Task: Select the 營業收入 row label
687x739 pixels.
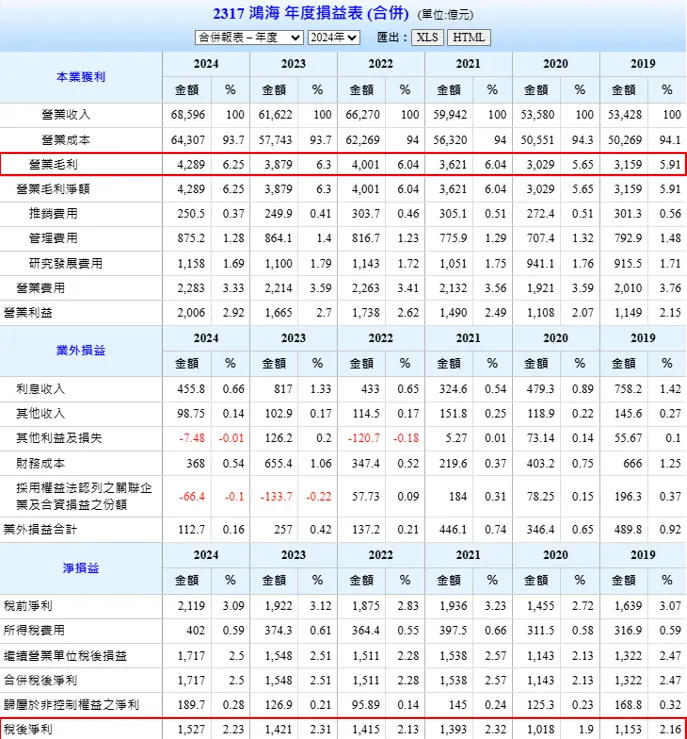Action: (65, 115)
